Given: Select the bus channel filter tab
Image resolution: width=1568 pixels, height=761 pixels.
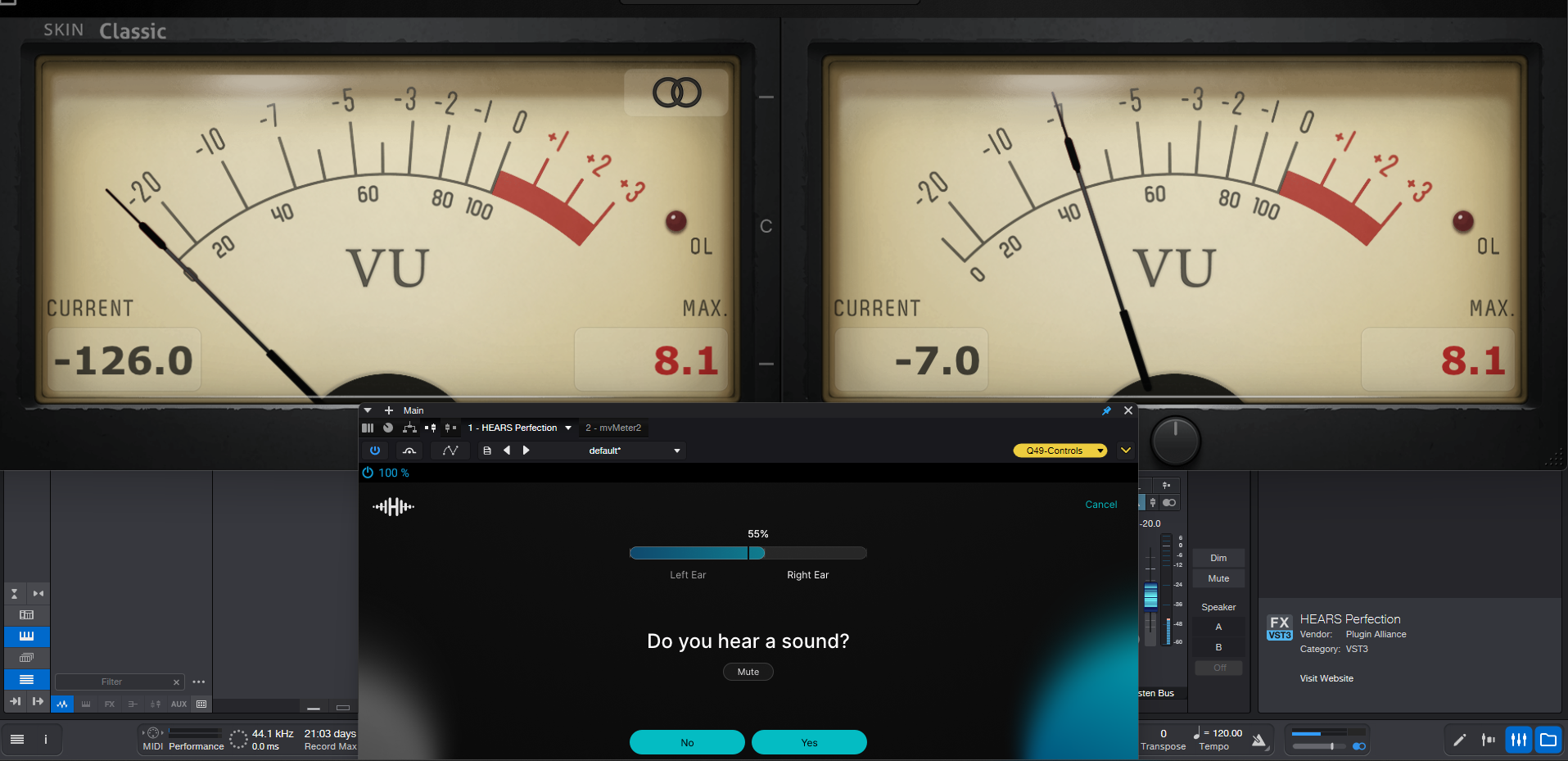Looking at the screenshot, I should point(133,704).
